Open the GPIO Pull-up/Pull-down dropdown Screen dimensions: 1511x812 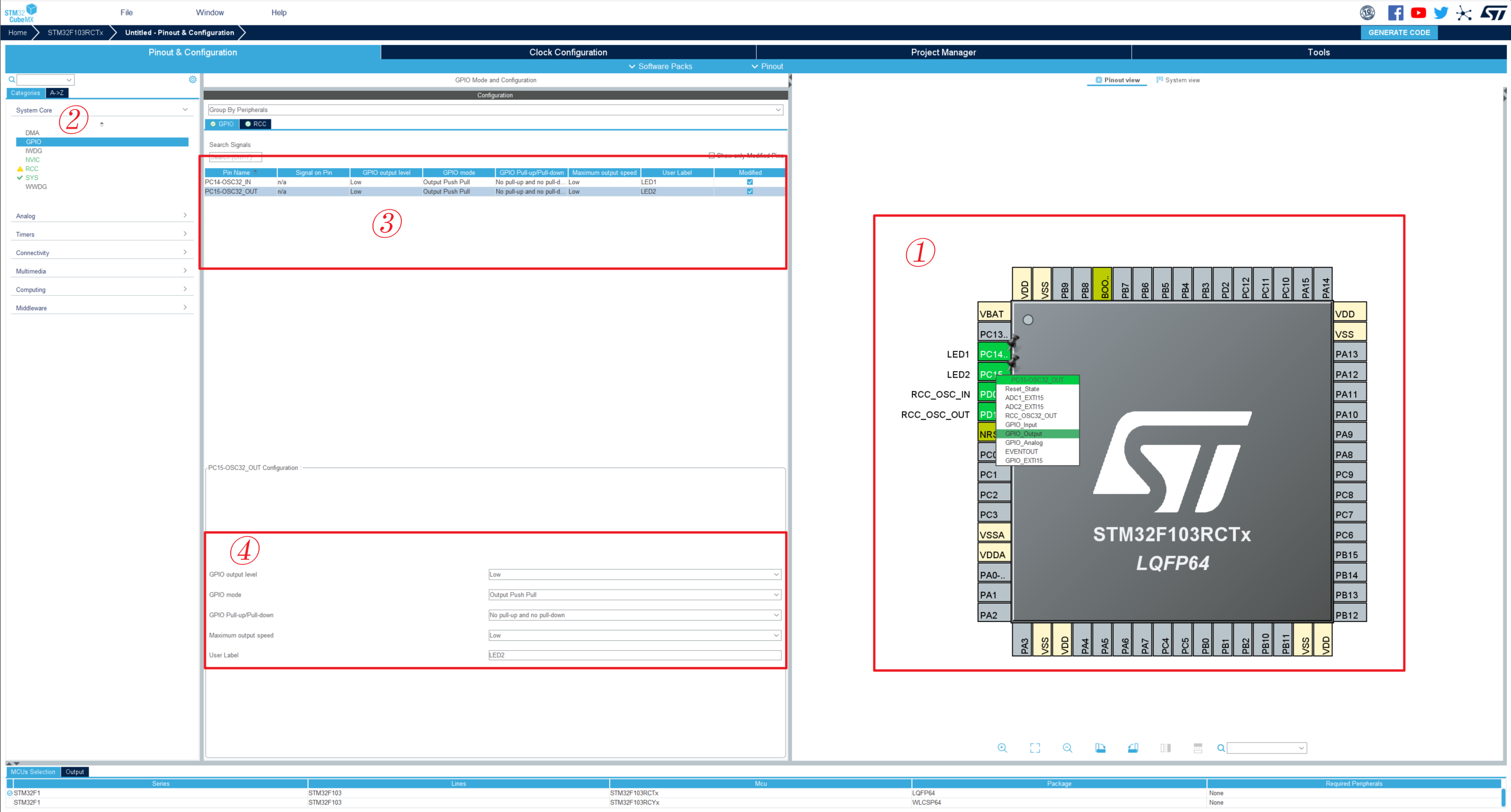point(635,615)
